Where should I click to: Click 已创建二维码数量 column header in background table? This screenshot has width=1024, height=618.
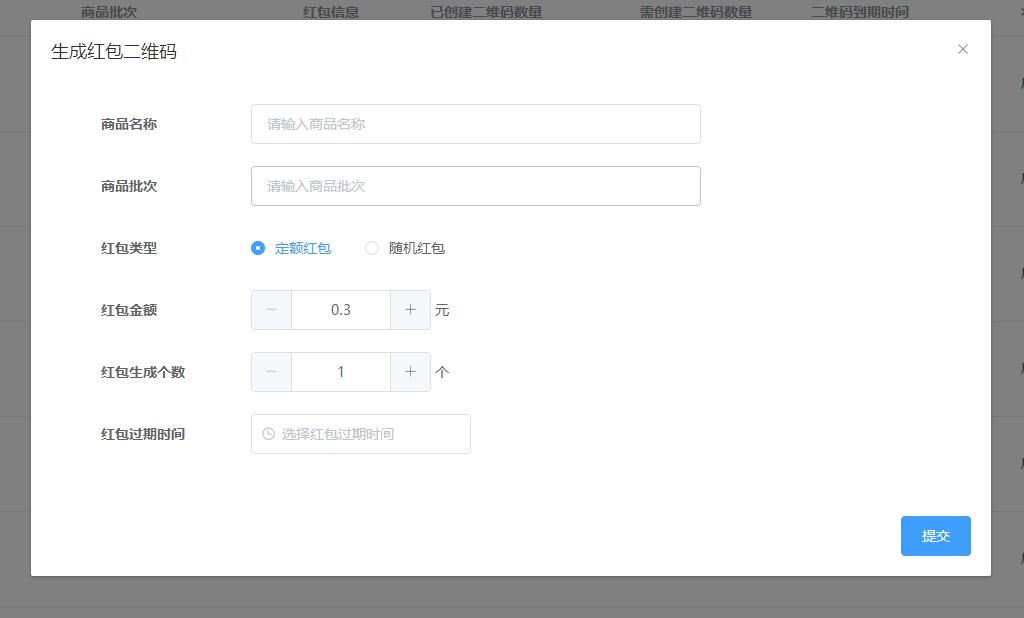pos(487,12)
